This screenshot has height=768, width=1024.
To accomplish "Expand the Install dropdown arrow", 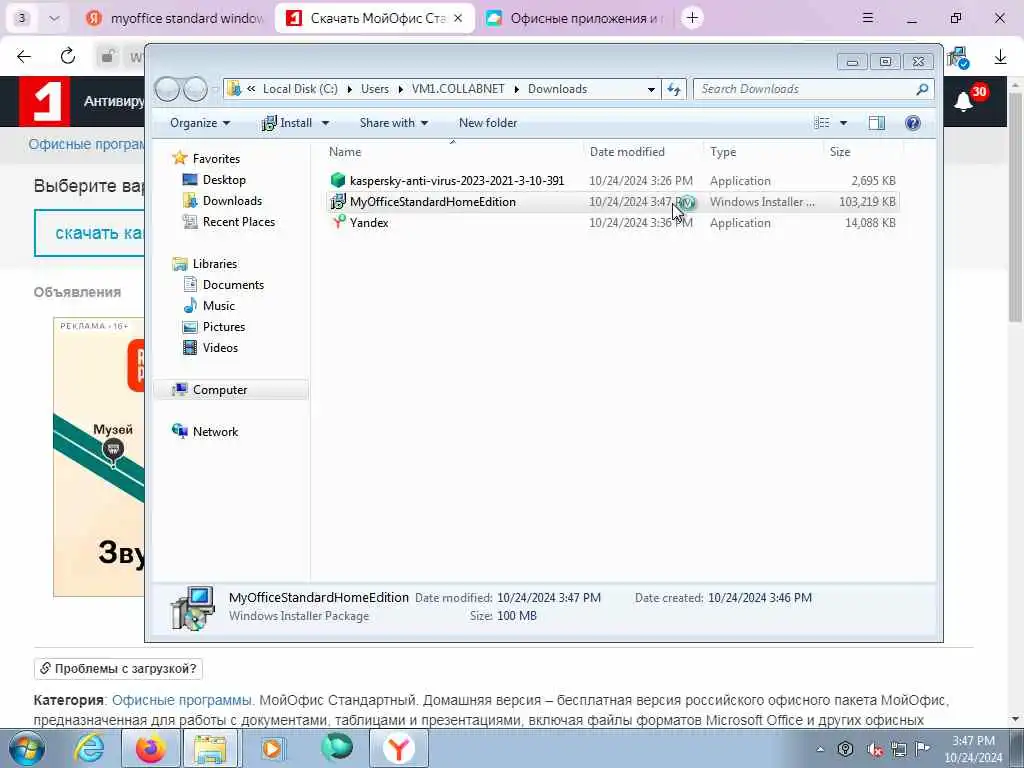I will tap(325, 123).
